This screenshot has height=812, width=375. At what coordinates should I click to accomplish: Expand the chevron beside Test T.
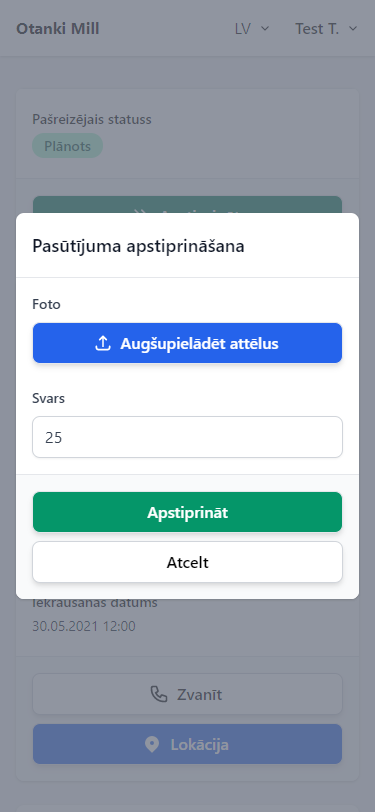[x=353, y=28]
